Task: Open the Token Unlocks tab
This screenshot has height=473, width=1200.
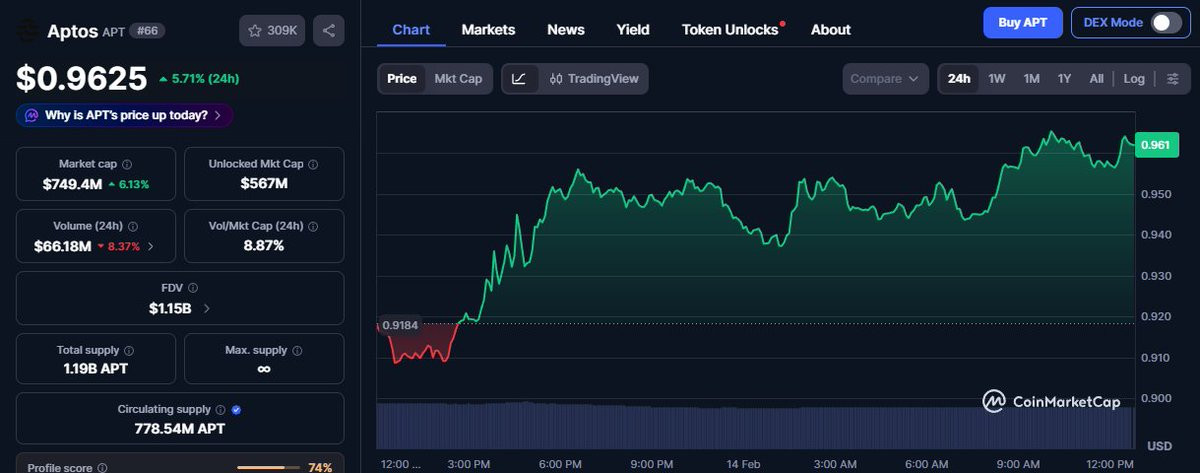Action: click(730, 30)
